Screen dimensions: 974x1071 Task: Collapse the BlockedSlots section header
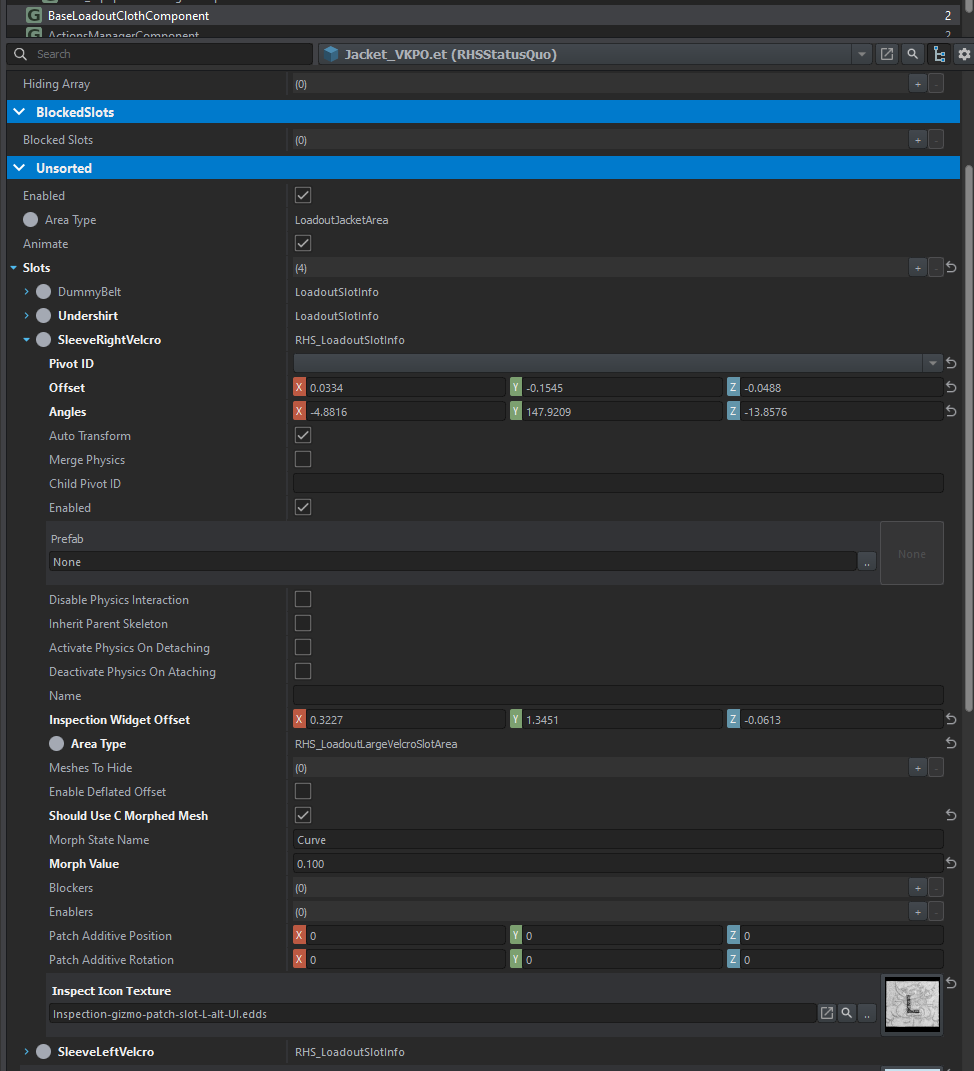pos(19,112)
